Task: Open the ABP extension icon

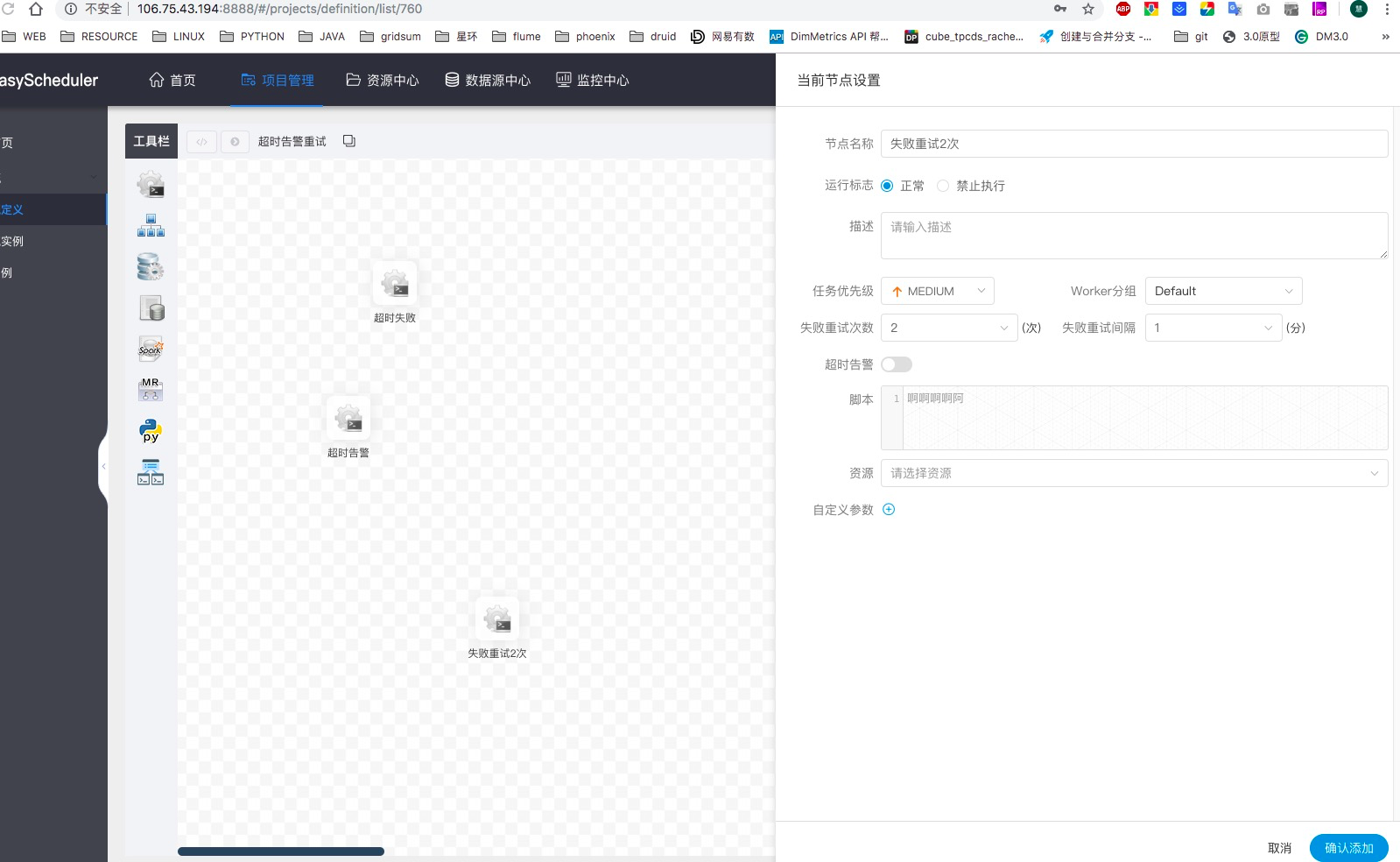Action: [x=1123, y=9]
